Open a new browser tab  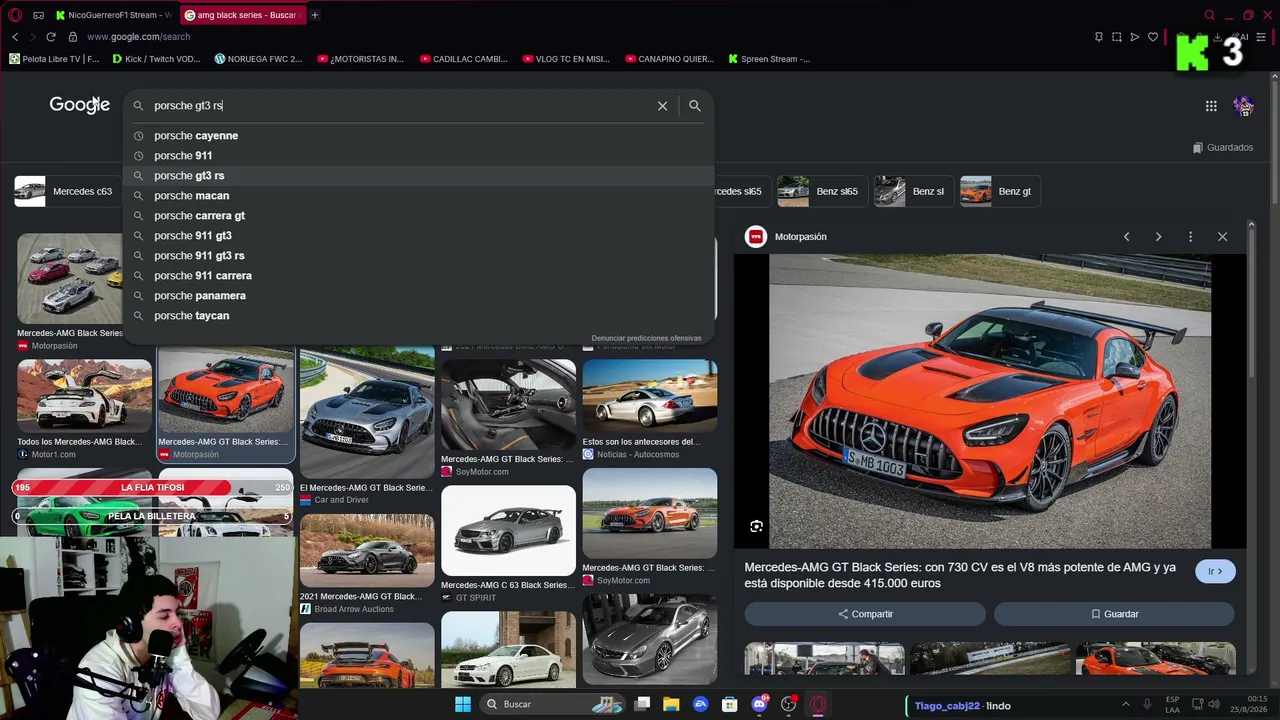pyautogui.click(x=314, y=15)
